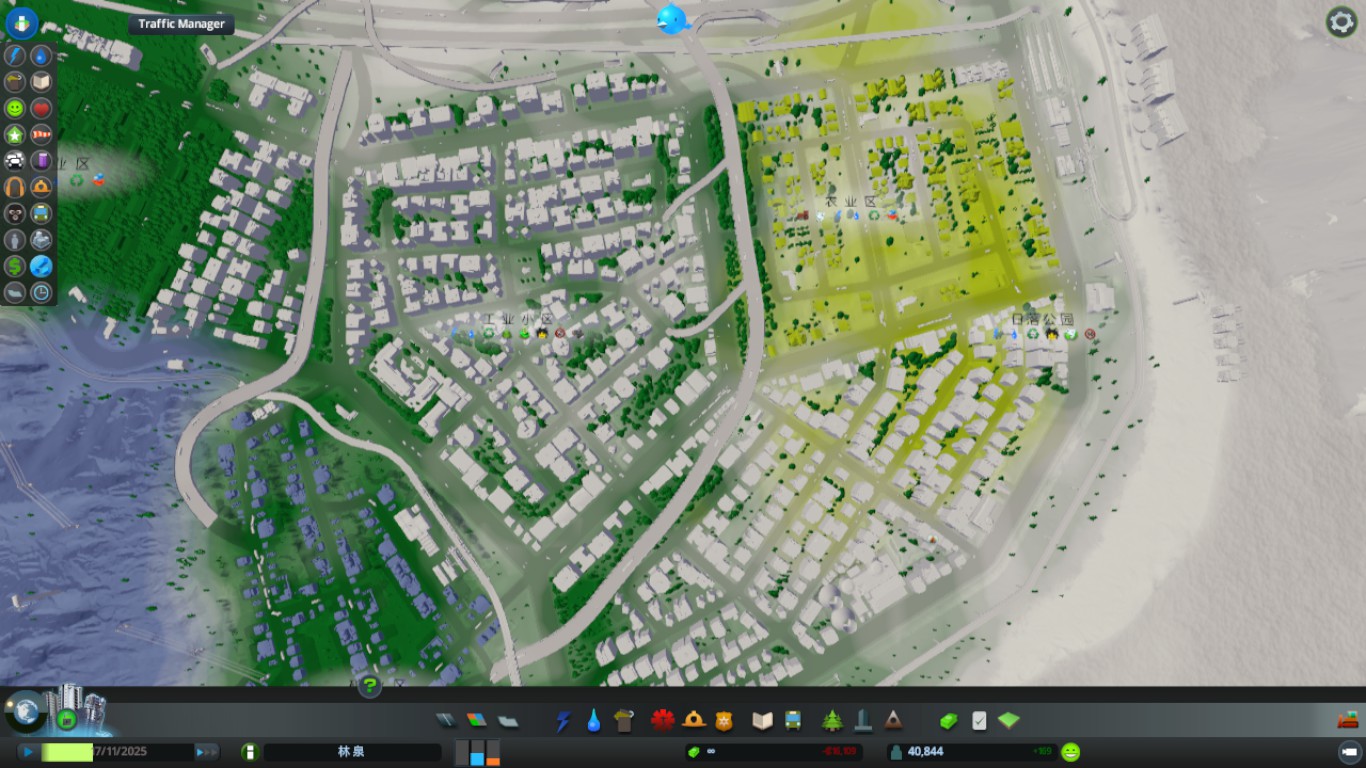Click the zoom globe button
Screen dimensions: 1366x768
pos(24,710)
